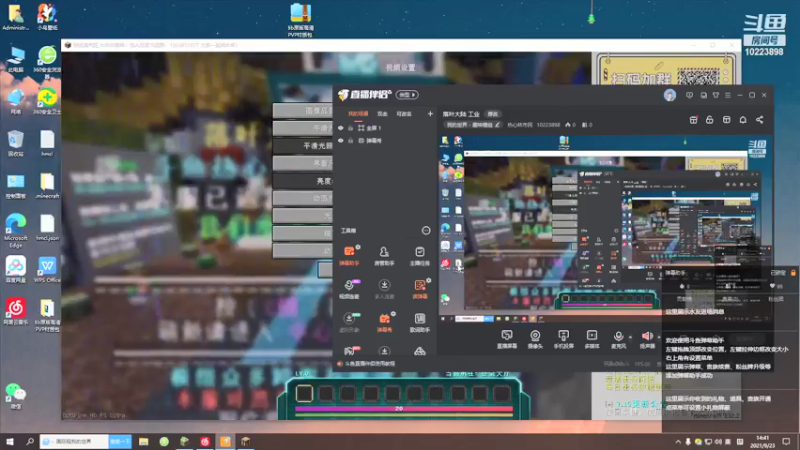800x450 pixels.
Task: Open the 横屏 mode switch pill
Action: [x=407, y=95]
